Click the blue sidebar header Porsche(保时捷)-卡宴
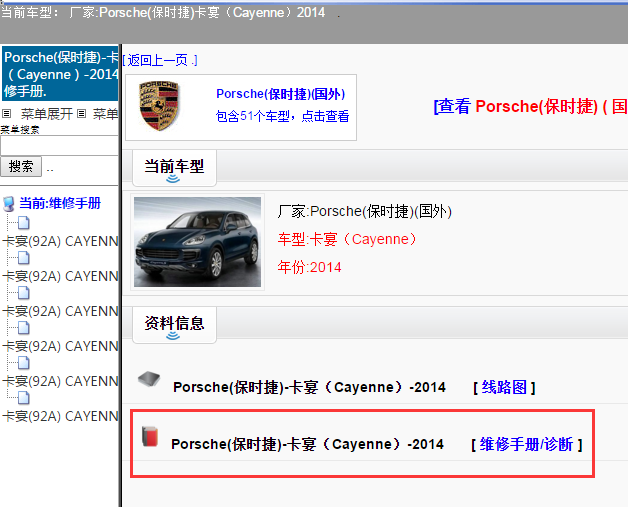Image resolution: width=628 pixels, height=507 pixels. [60, 74]
